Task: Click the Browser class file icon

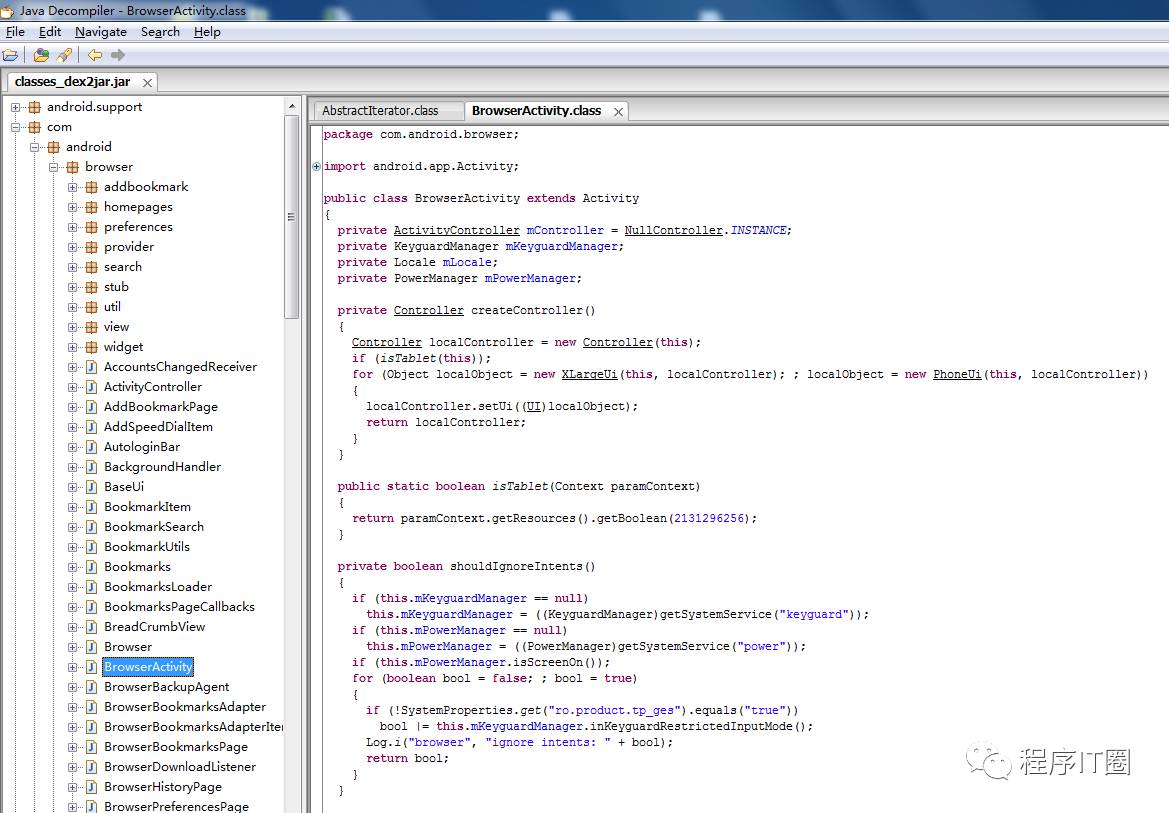Action: [x=91, y=647]
